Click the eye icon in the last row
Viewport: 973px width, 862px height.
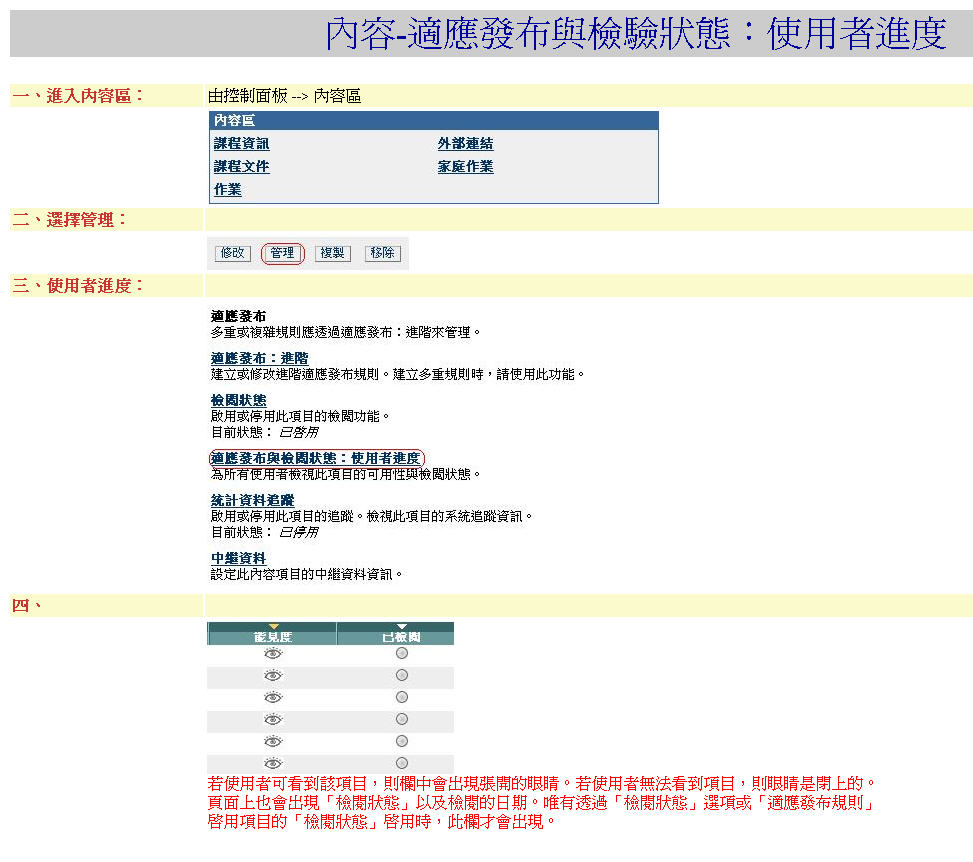pyautogui.click(x=272, y=763)
